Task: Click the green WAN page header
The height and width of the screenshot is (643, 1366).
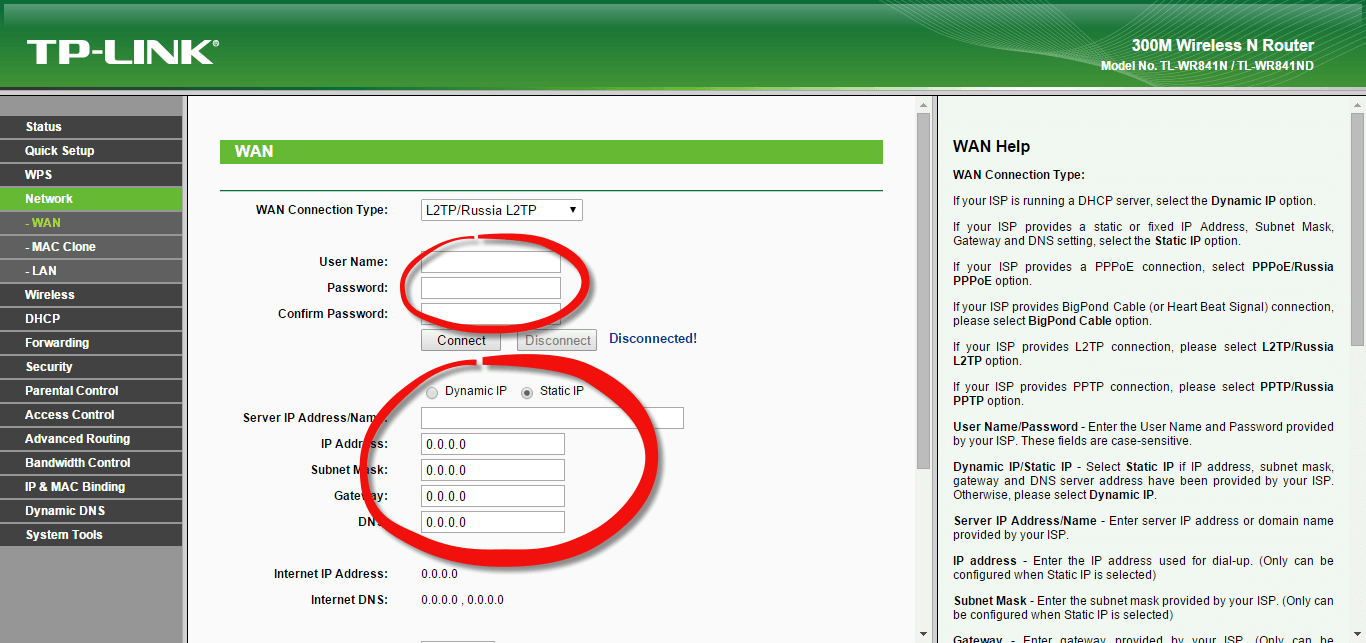Action: click(x=551, y=152)
